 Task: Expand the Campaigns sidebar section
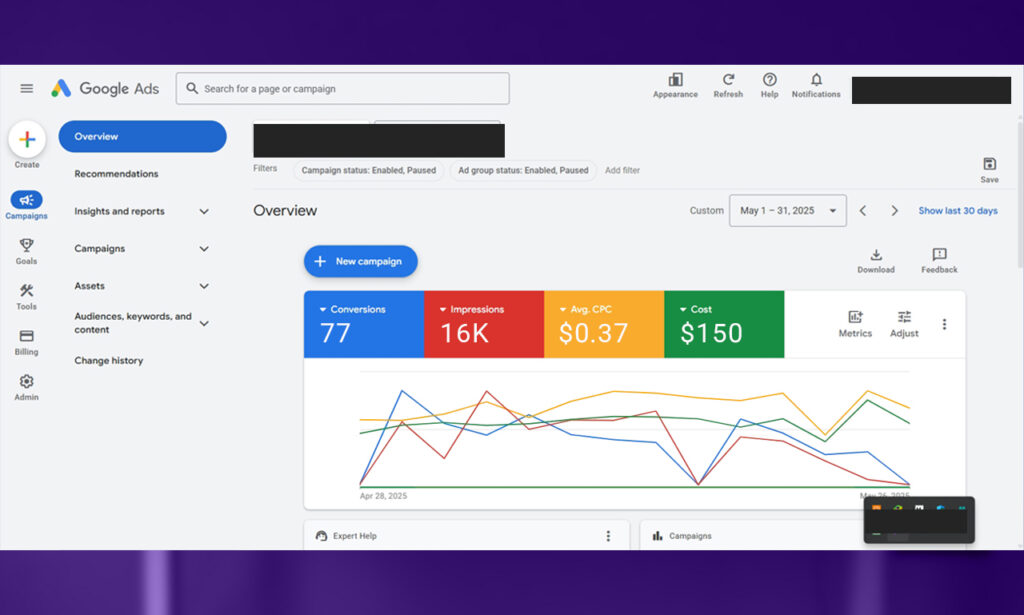coord(142,249)
